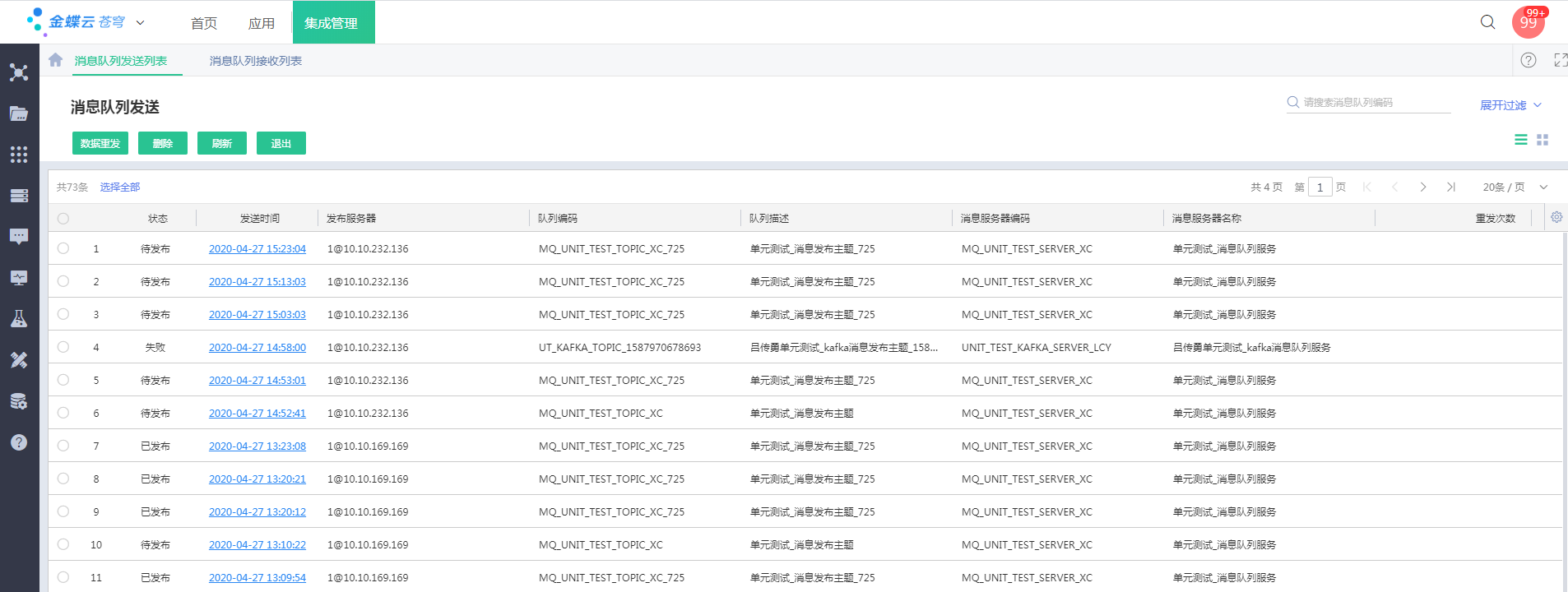The height and width of the screenshot is (592, 1568).
Task: Click 状态 column header
Action: click(x=158, y=218)
